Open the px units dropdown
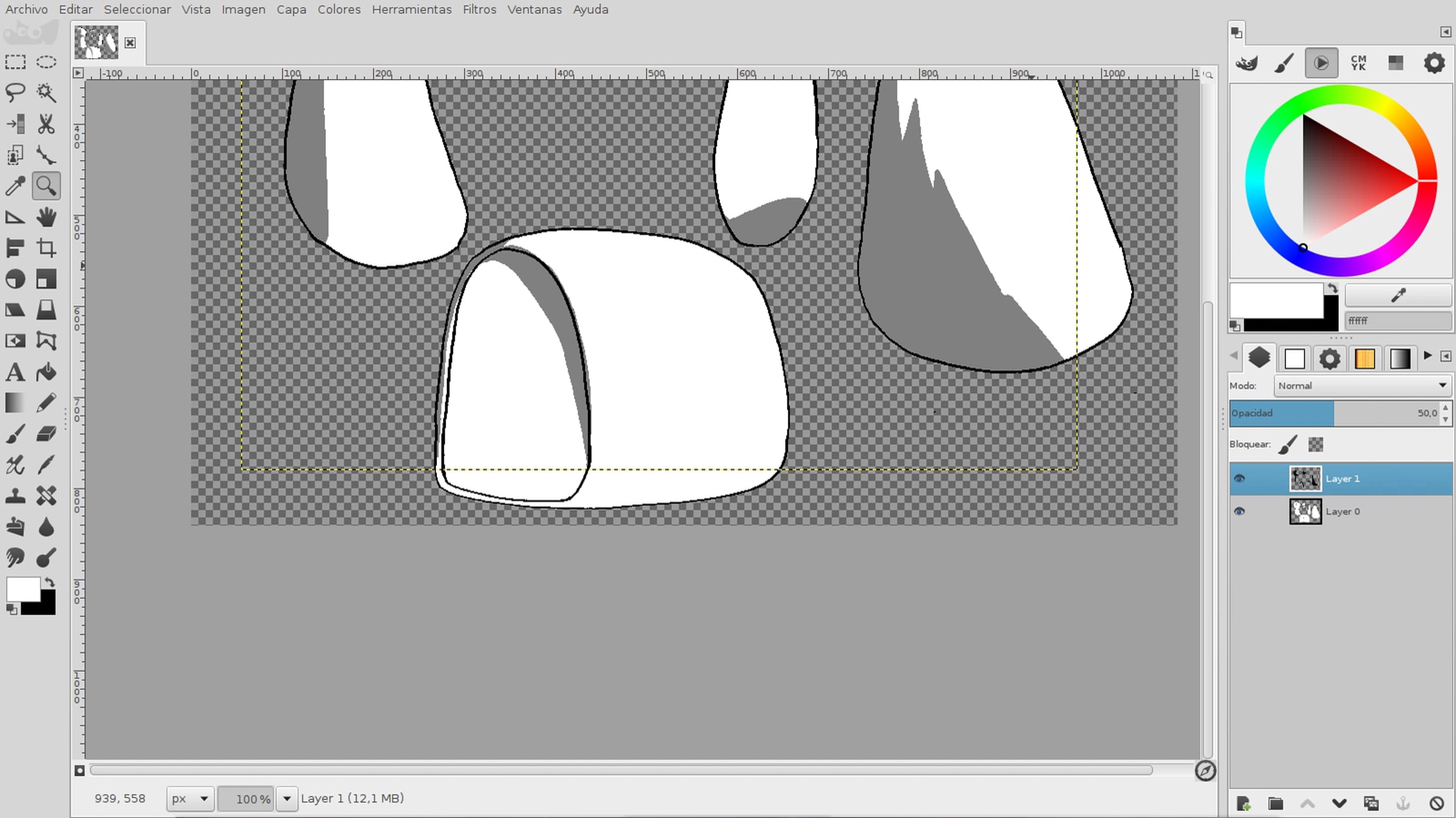The height and width of the screenshot is (818, 1456). coord(190,799)
